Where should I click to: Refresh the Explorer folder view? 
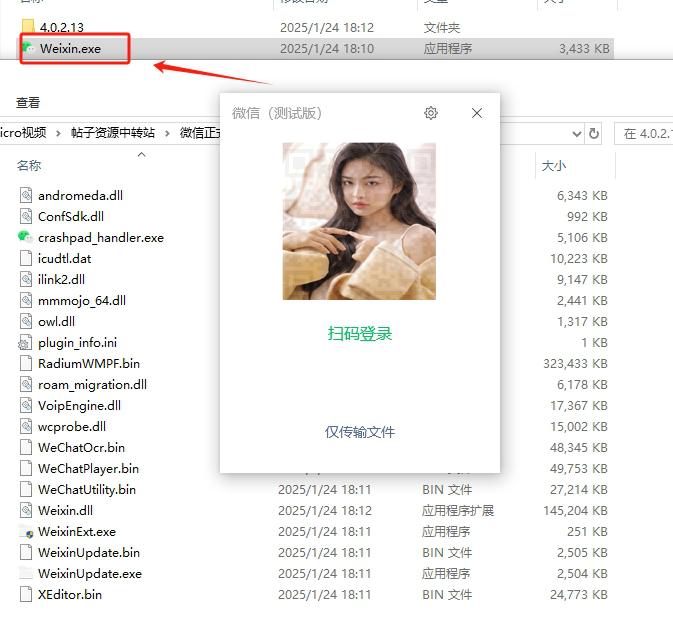point(594,133)
